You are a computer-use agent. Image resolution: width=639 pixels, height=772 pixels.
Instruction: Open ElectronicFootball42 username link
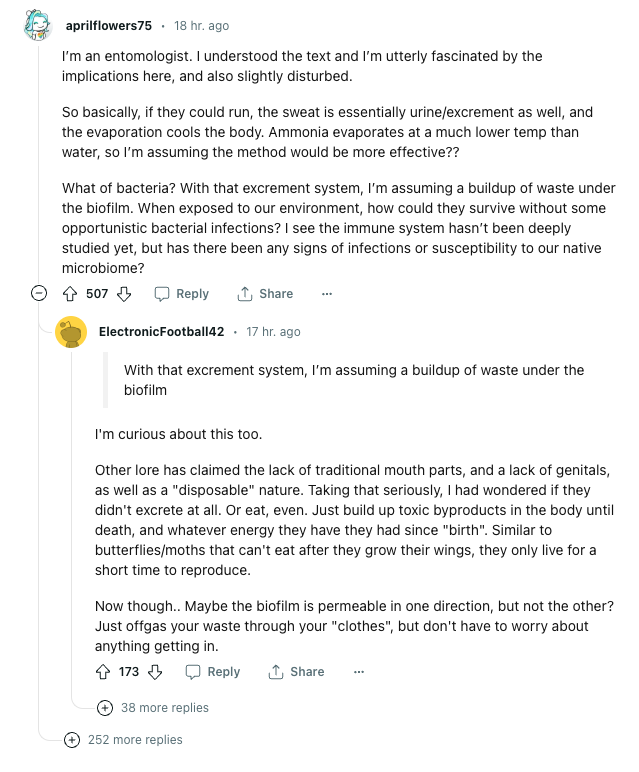(x=161, y=332)
